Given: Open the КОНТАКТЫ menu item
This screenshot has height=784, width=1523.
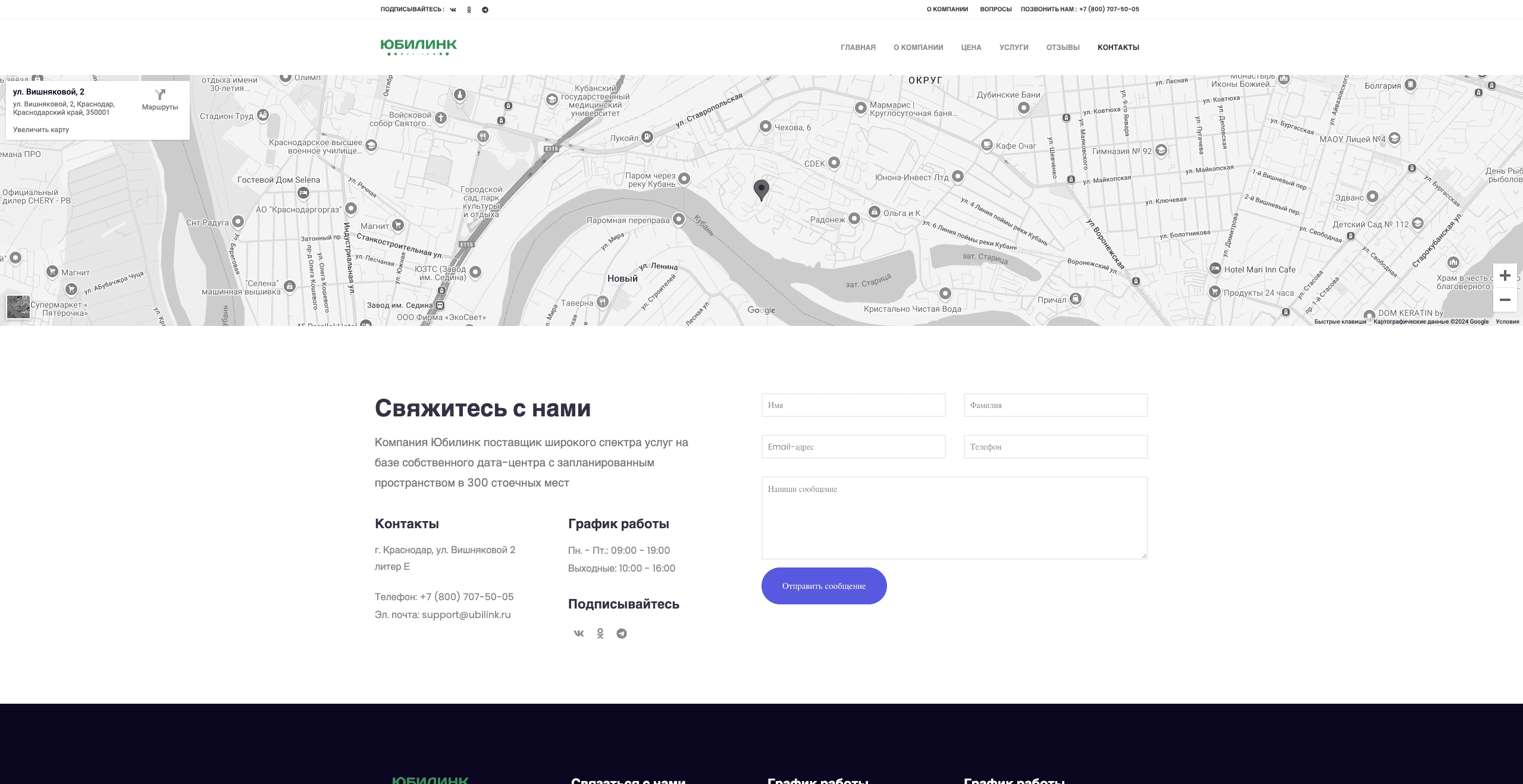Looking at the screenshot, I should pyautogui.click(x=1118, y=48).
